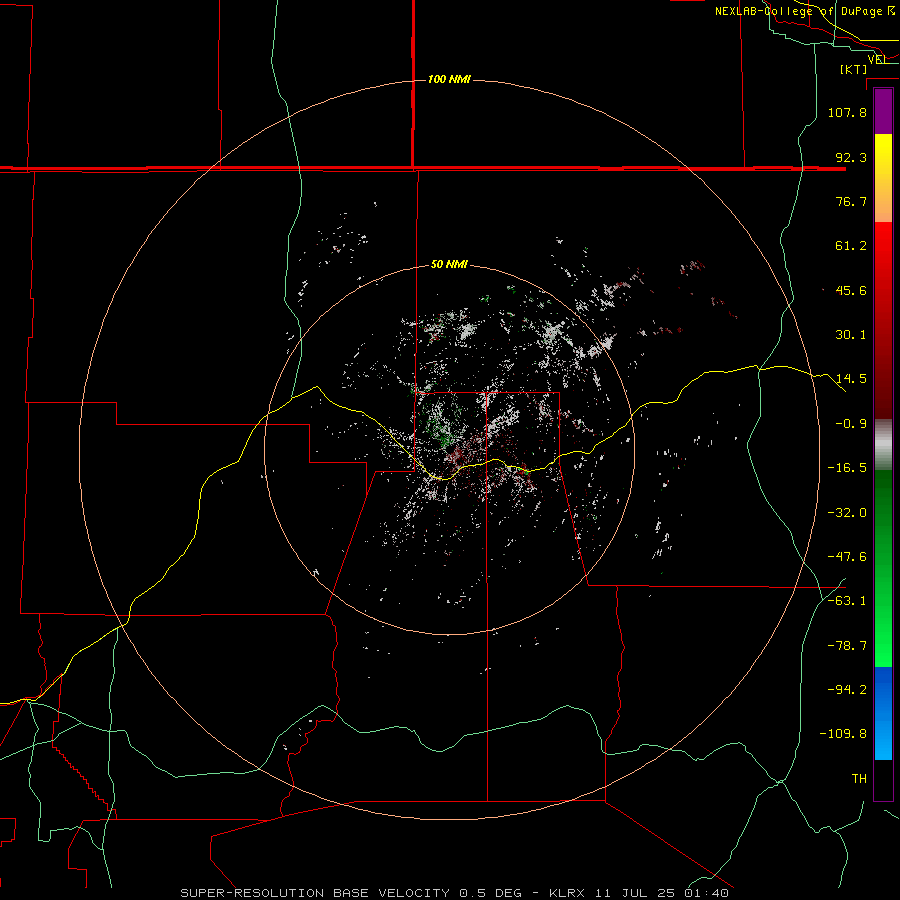Click the -78.7 velocity scale value

(847, 646)
